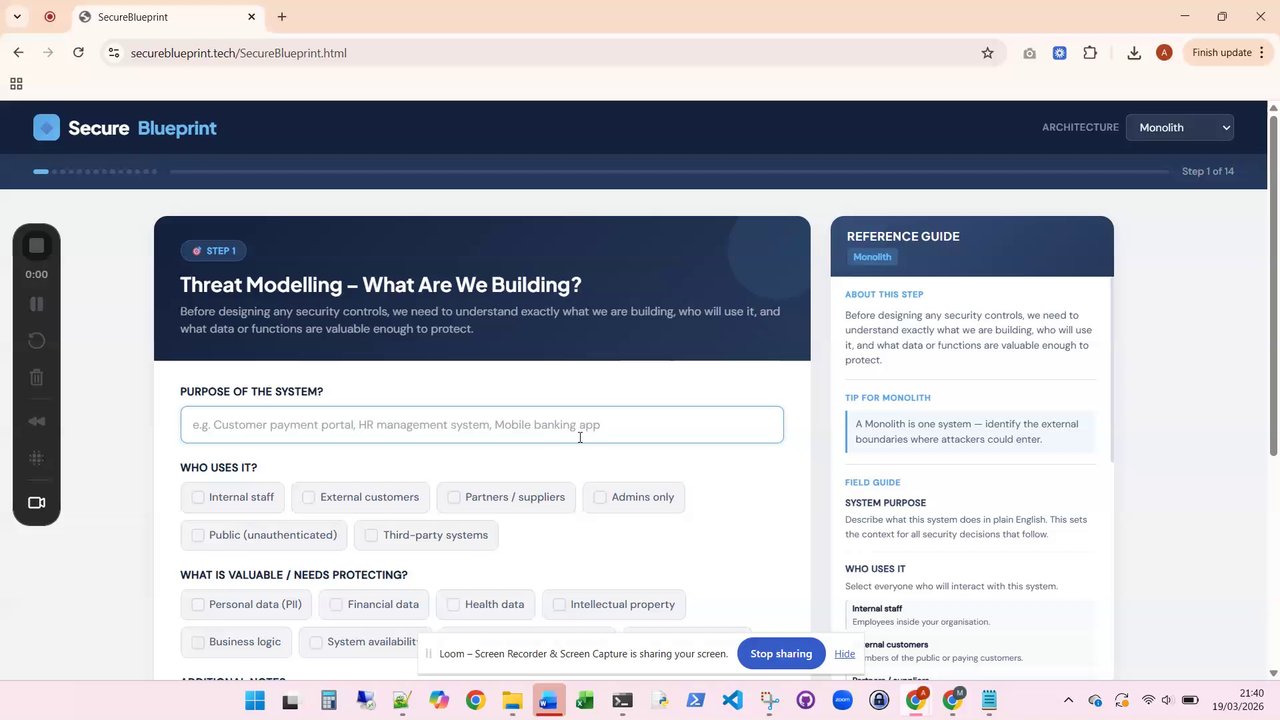The width and height of the screenshot is (1280, 720).
Task: Open the Architecture Monolith dropdown
Action: click(x=1179, y=127)
